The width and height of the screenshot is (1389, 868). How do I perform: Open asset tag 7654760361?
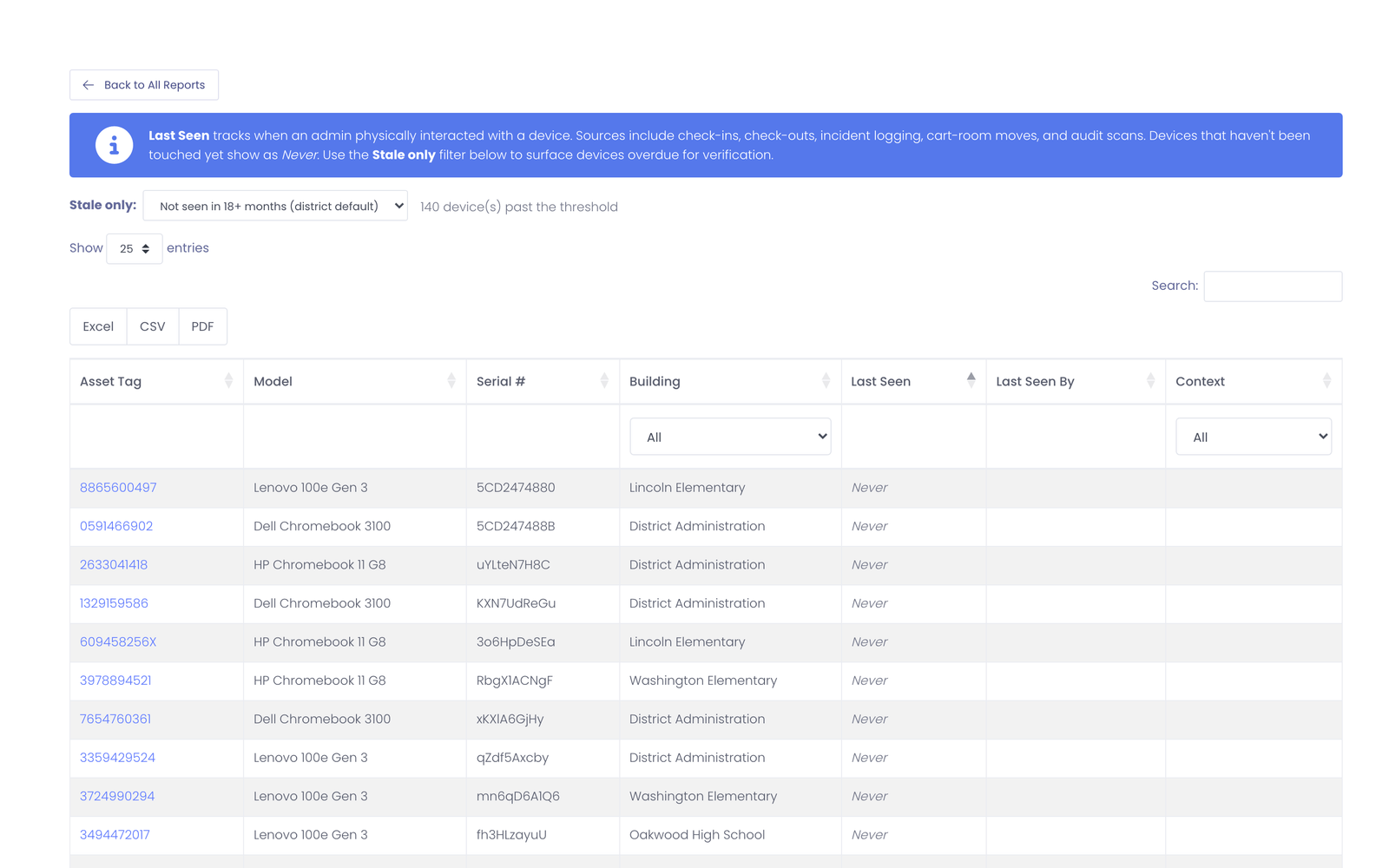pos(115,719)
